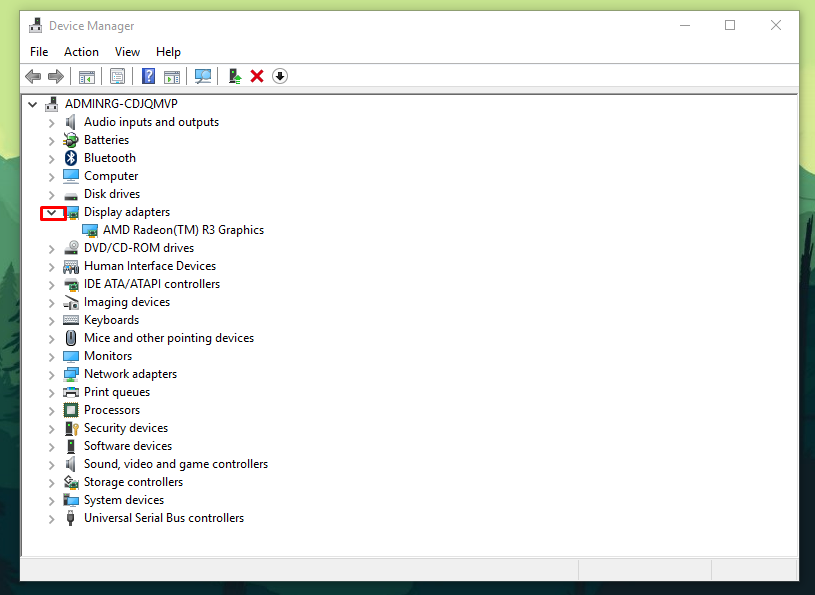The image size is (815, 595).
Task: Collapse the ADMINRG-CDJQMVP root node
Action: click(x=33, y=104)
